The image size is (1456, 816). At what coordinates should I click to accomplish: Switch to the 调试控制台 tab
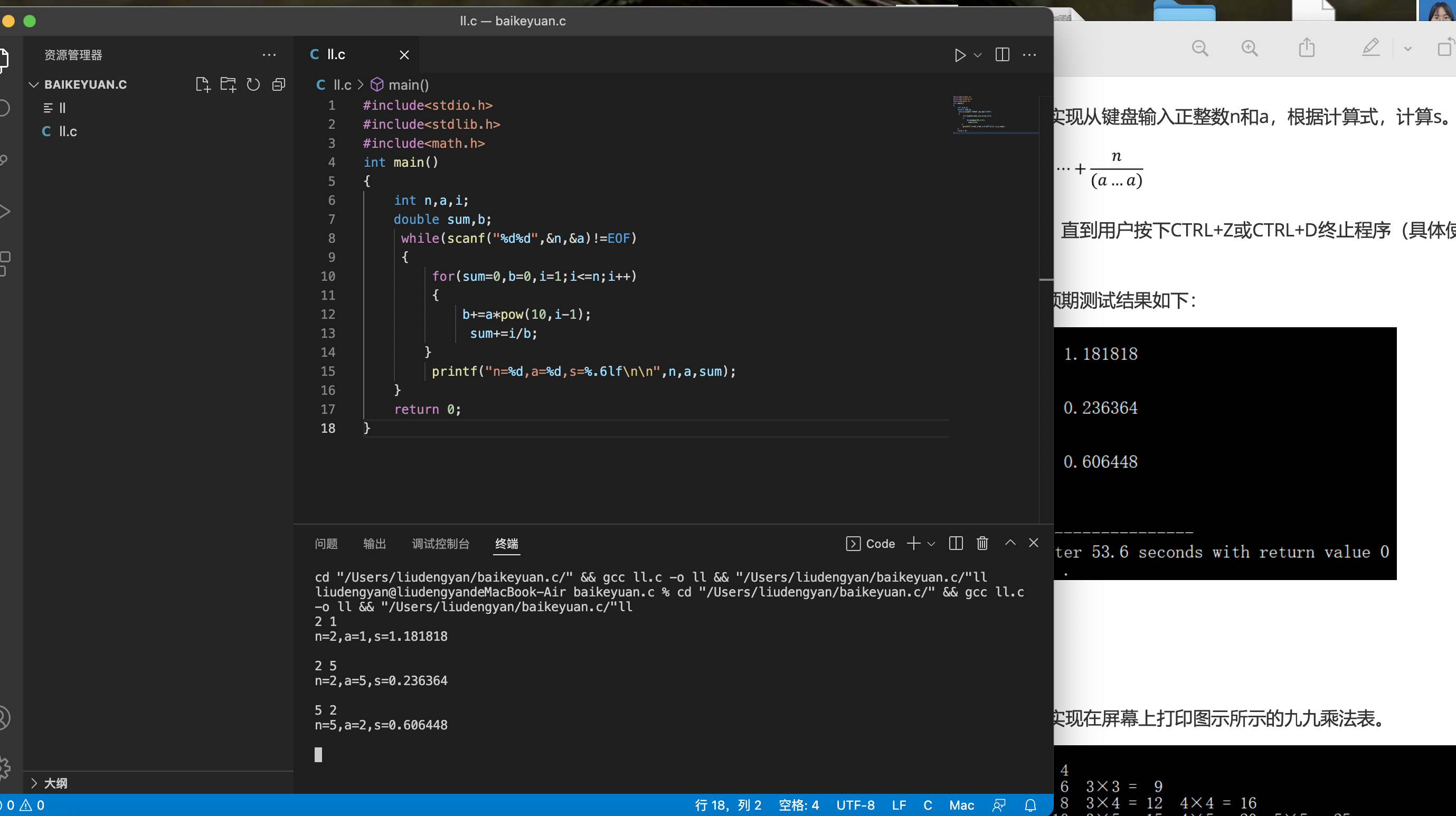(440, 544)
